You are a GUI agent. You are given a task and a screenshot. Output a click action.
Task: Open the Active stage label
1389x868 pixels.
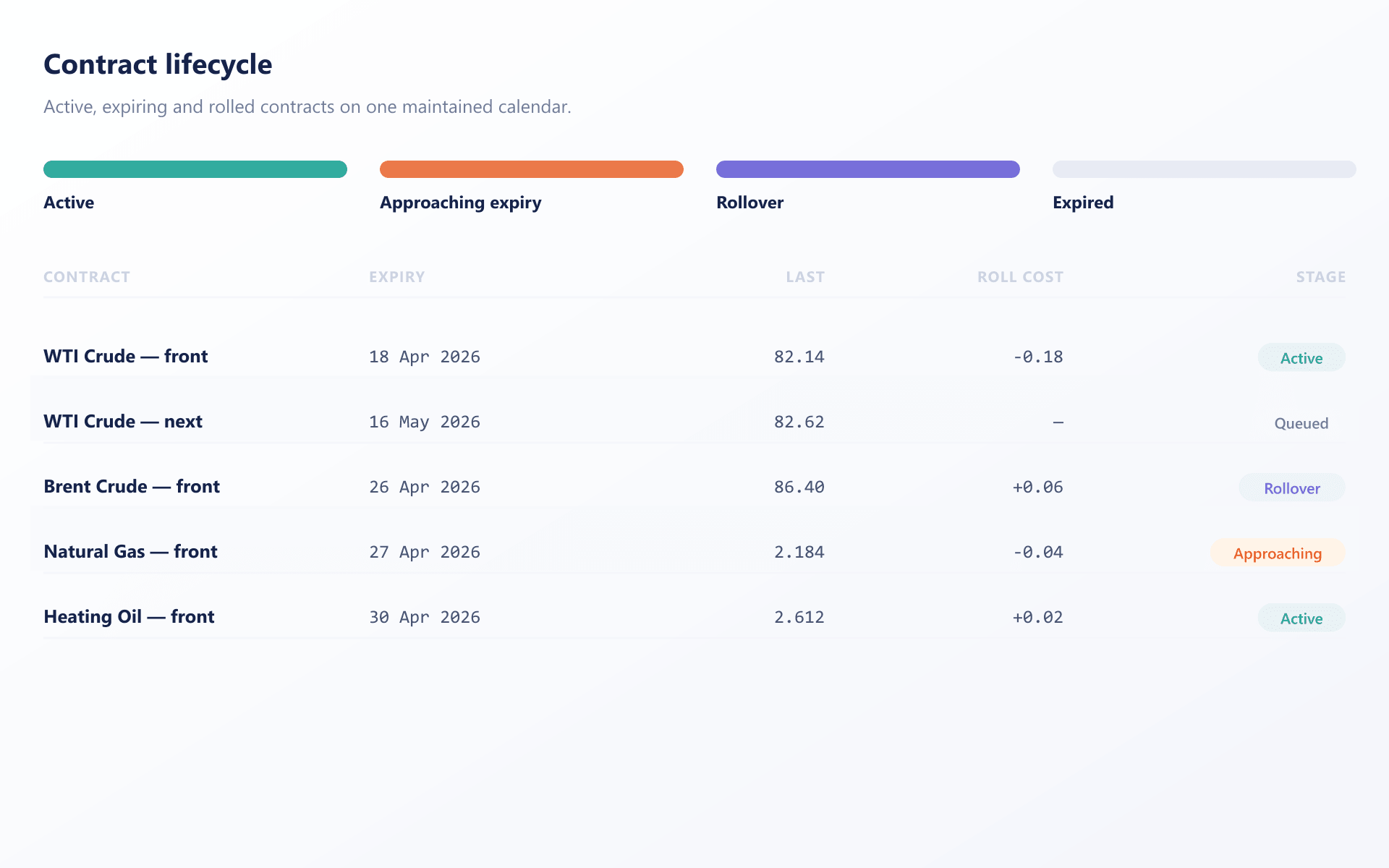(x=69, y=203)
